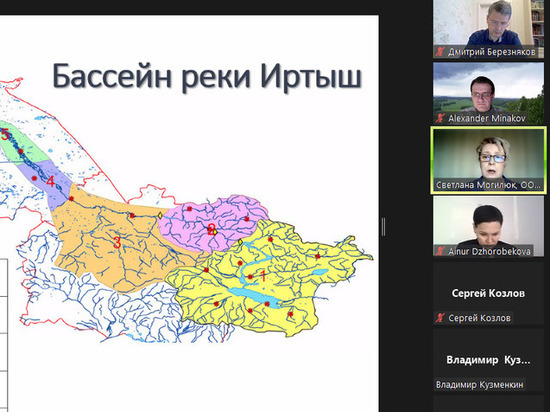Click red number 5 on green map region

pyautogui.click(x=4, y=134)
